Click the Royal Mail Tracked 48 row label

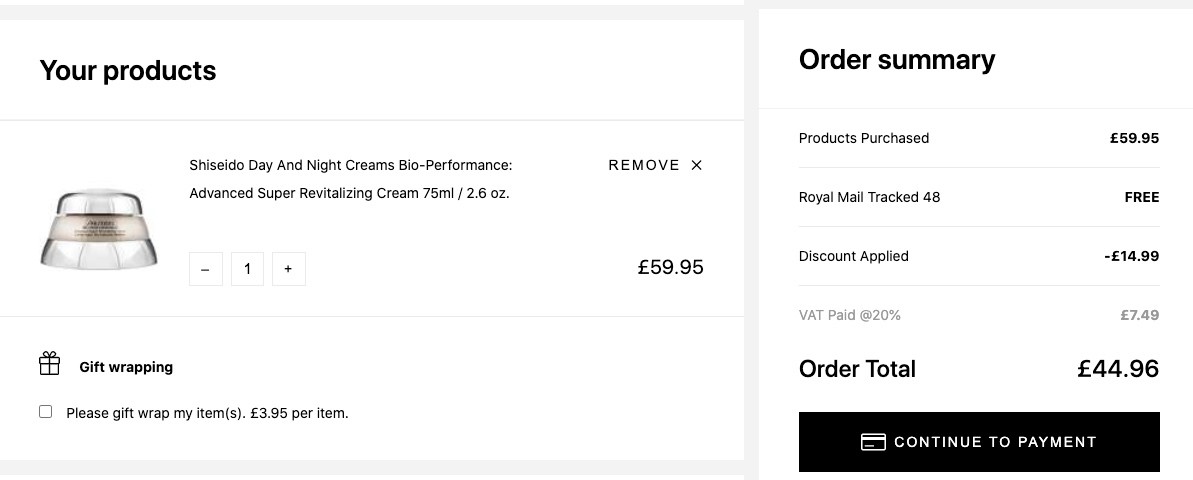(x=870, y=197)
